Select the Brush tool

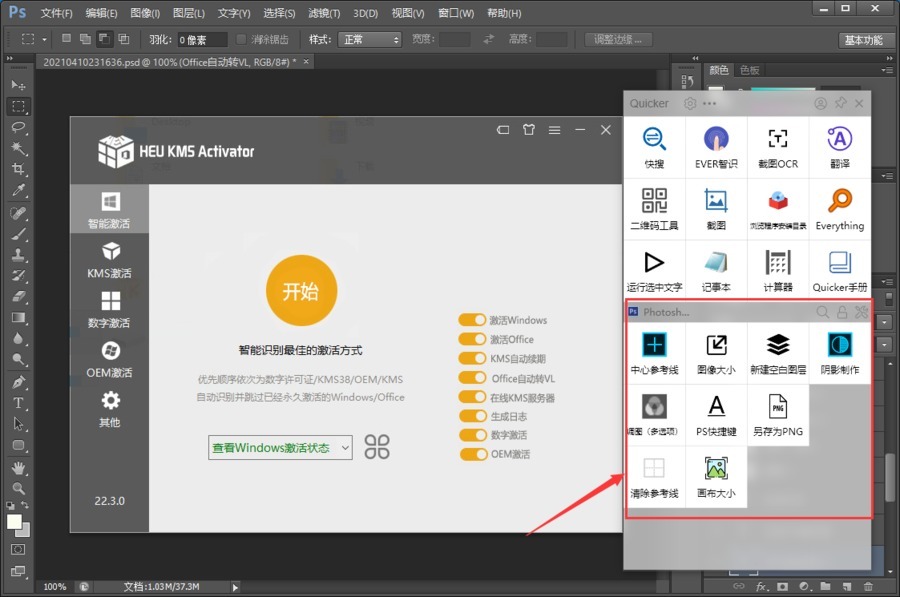[18, 234]
